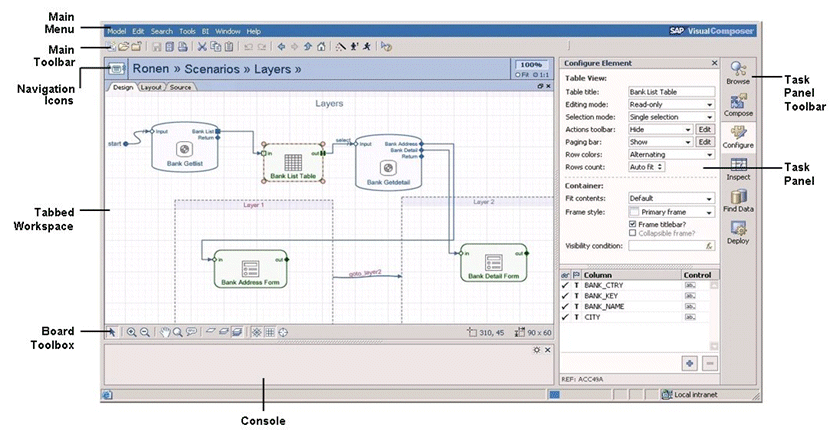Click the Home navigation icon
This screenshot has height=431, width=830.
click(x=321, y=47)
